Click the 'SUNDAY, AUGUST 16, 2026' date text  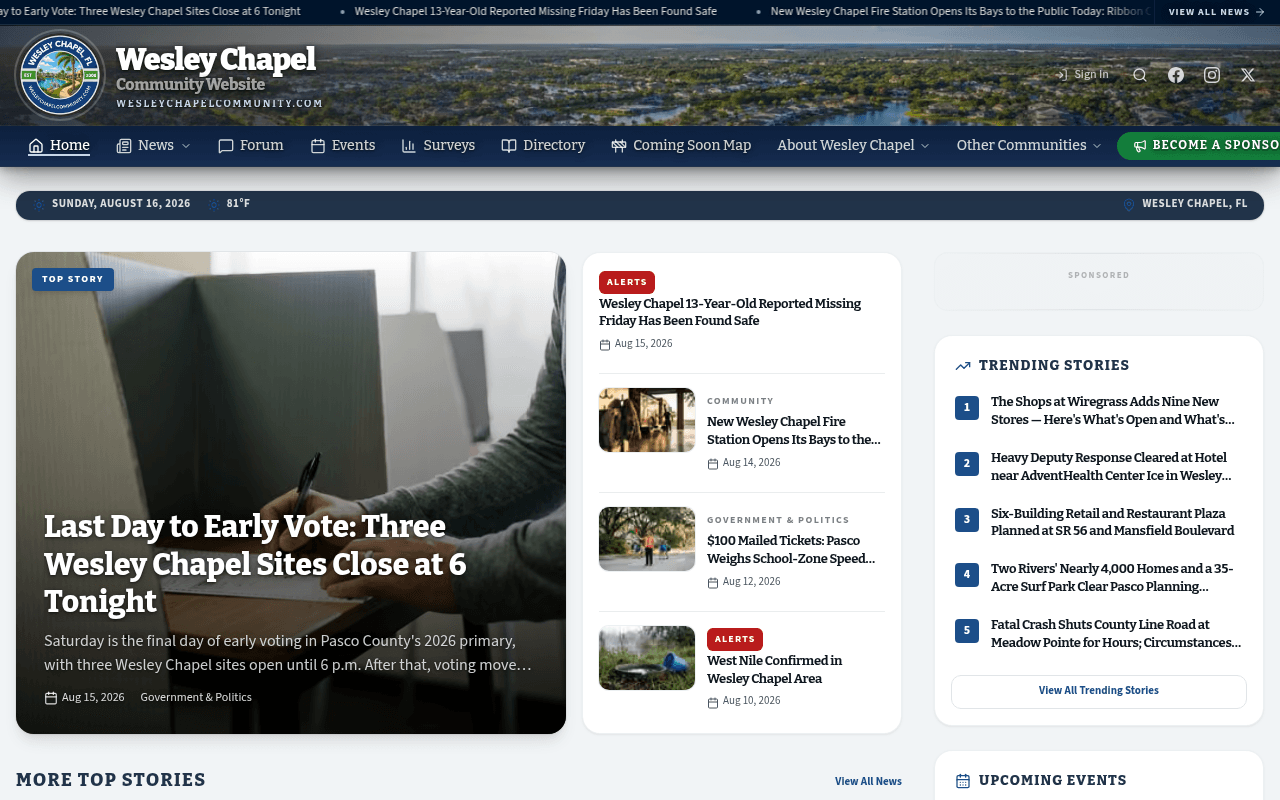[121, 204]
